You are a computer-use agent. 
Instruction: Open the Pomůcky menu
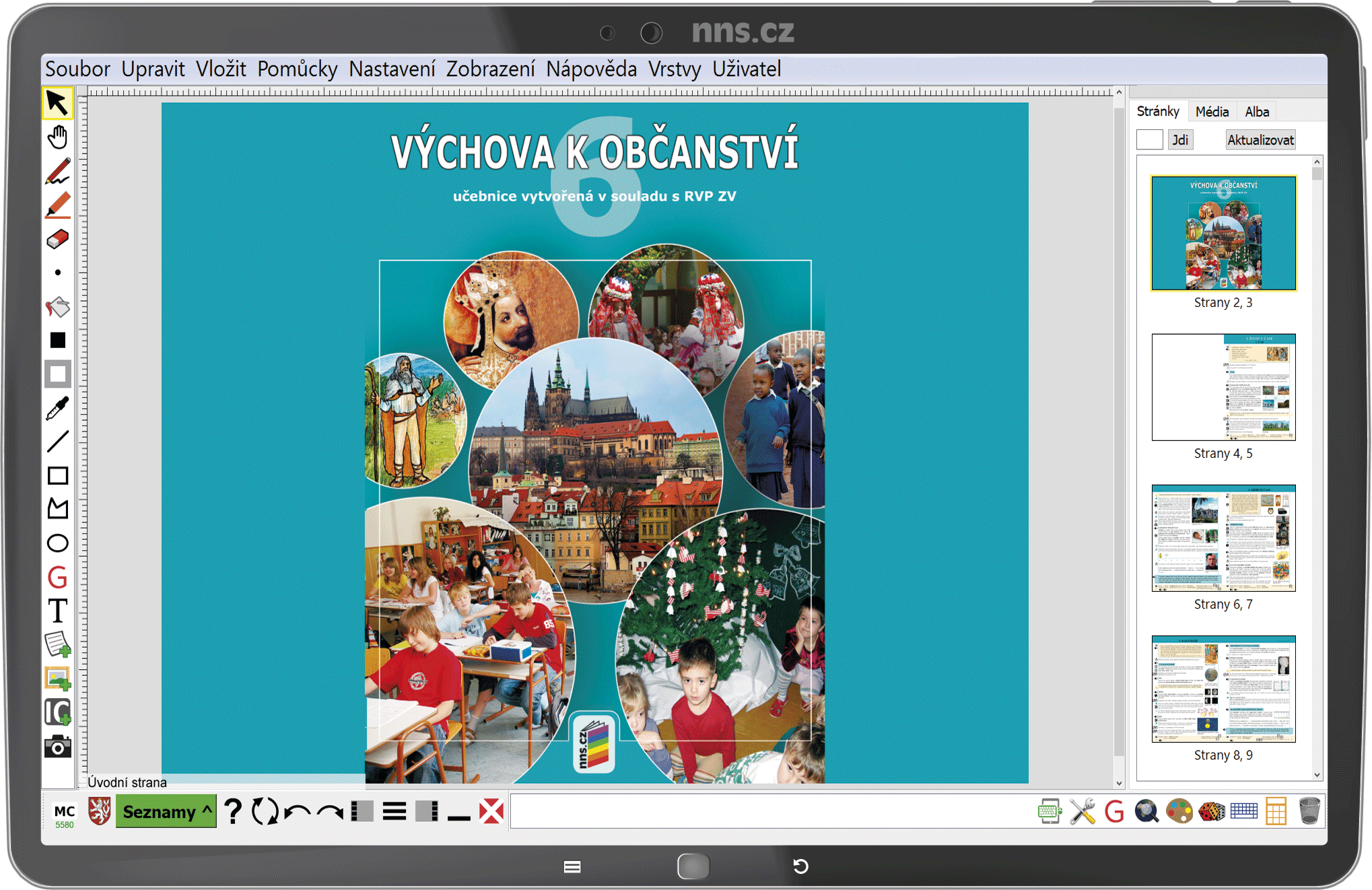point(297,69)
